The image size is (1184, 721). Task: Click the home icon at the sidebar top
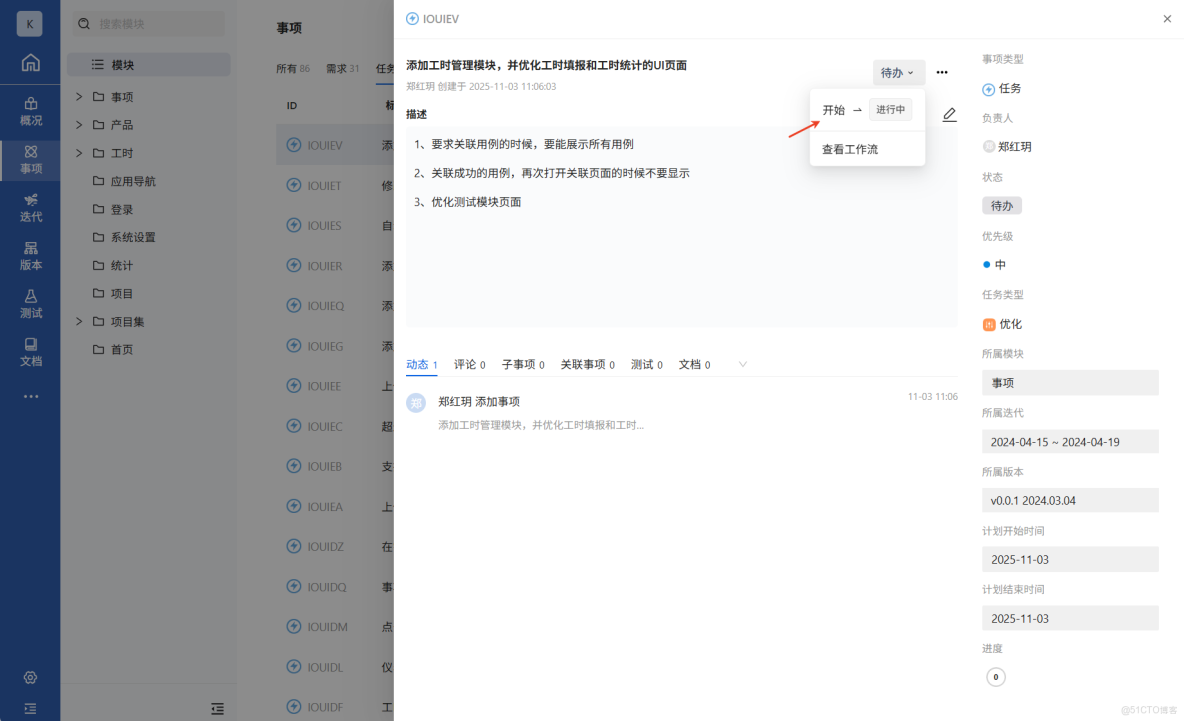31,62
